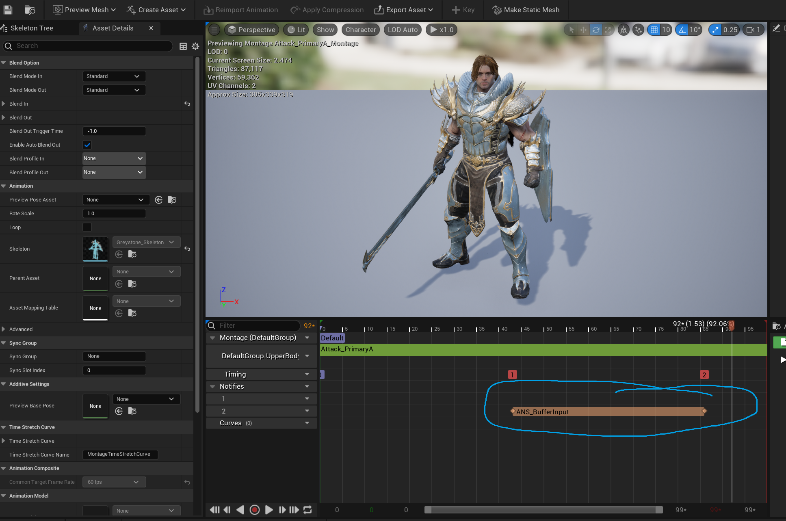Toggle the loop playback button
Viewport: 786px width, 521px height.
tap(308, 510)
